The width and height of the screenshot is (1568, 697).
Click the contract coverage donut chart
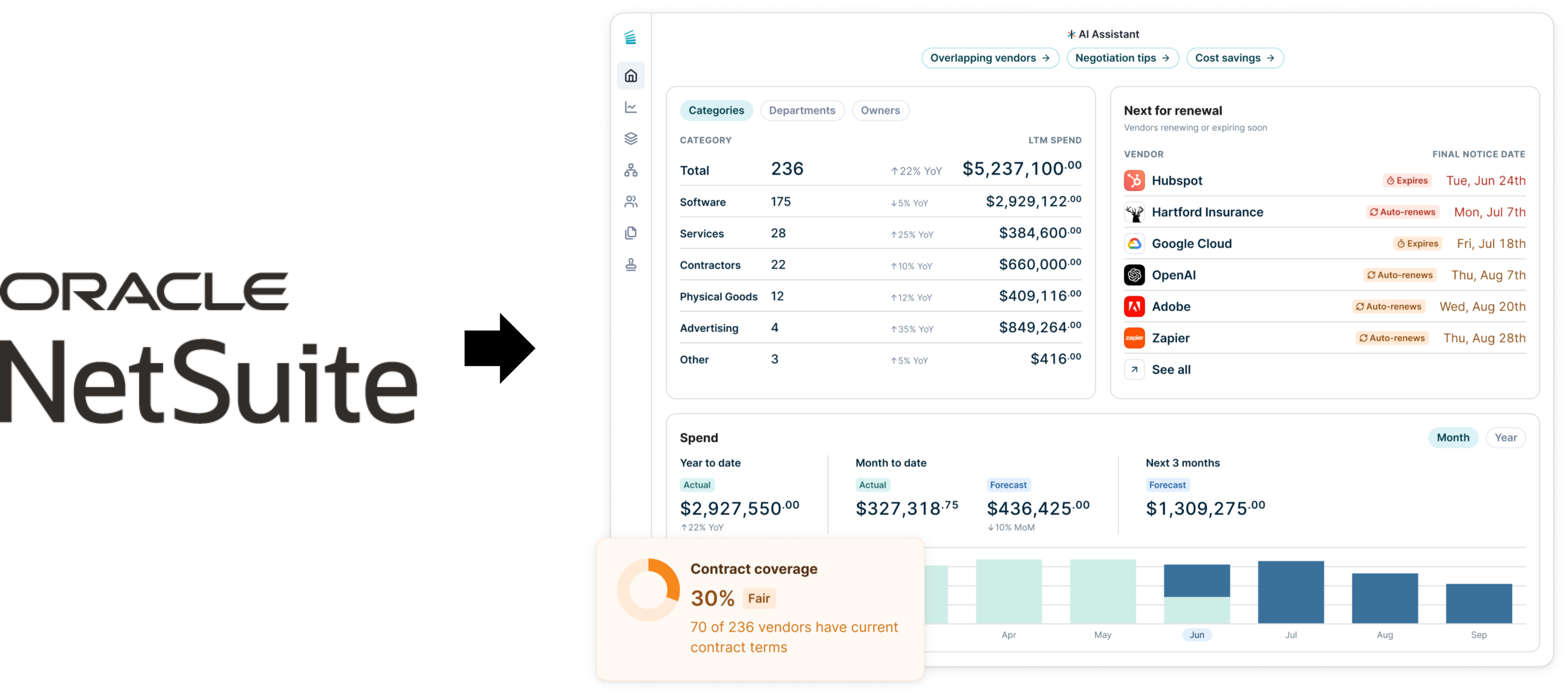(648, 590)
